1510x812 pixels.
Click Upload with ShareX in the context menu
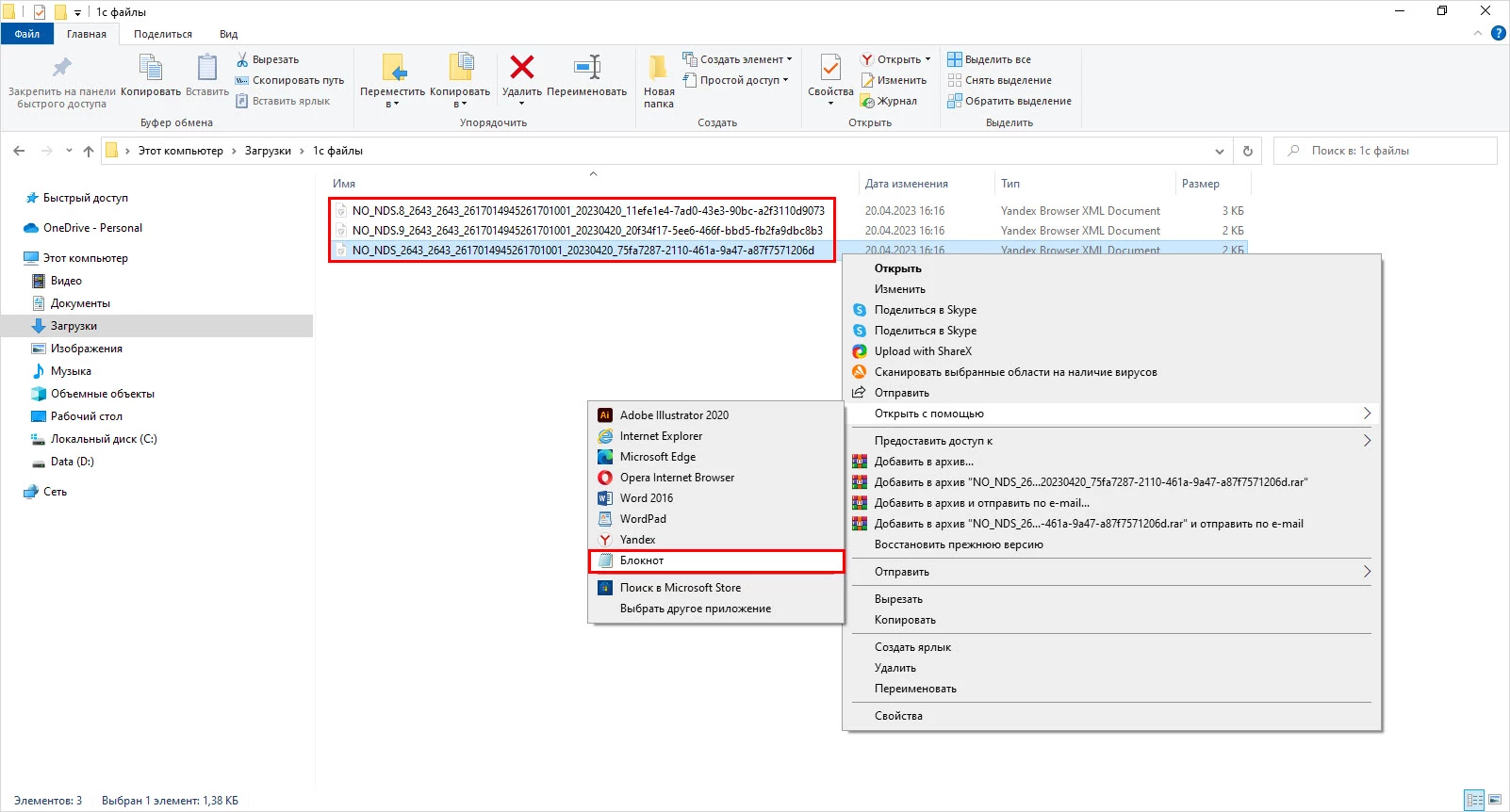(1112, 351)
